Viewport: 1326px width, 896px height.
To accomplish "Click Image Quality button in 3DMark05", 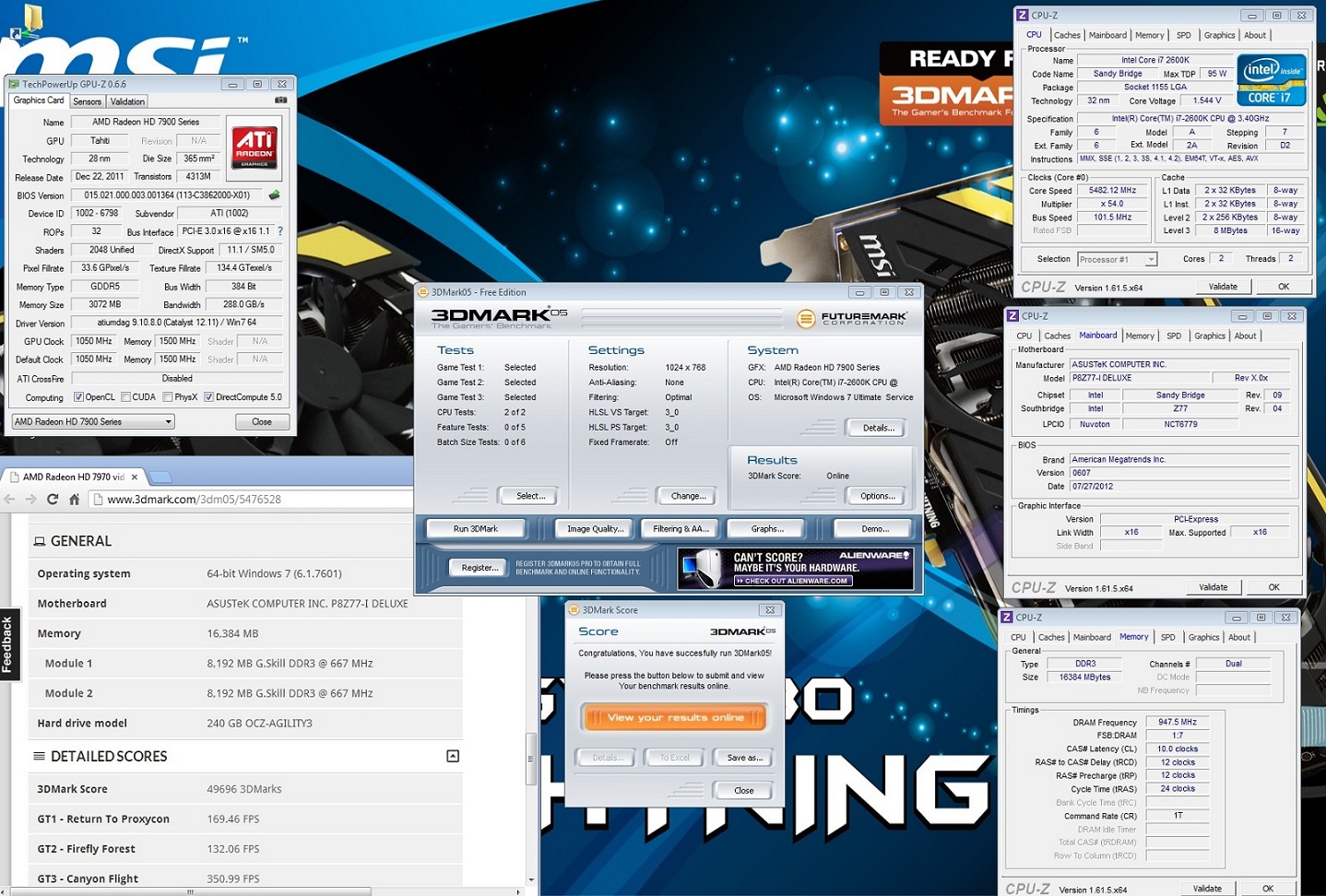I will 595,528.
